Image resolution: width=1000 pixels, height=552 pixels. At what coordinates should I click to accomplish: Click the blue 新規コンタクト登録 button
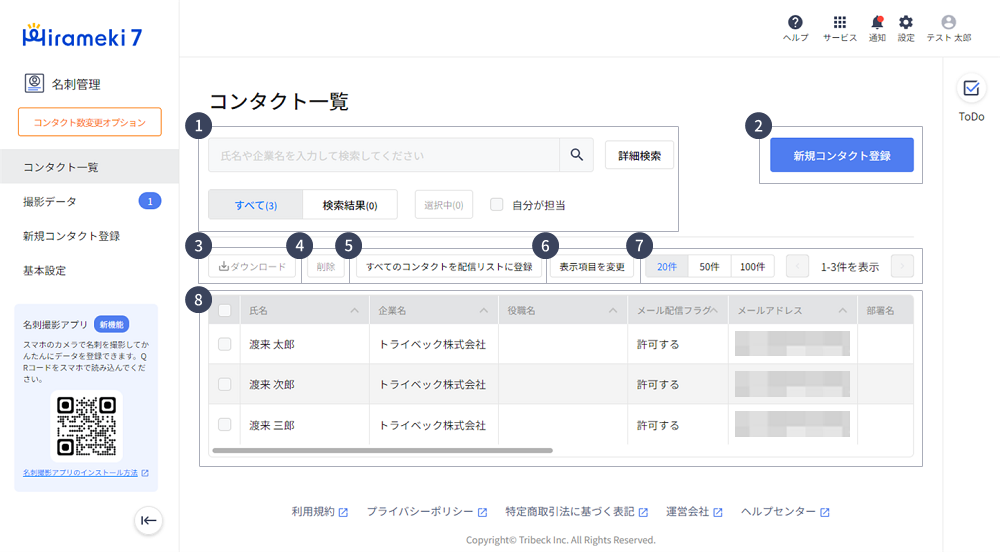tap(842, 155)
